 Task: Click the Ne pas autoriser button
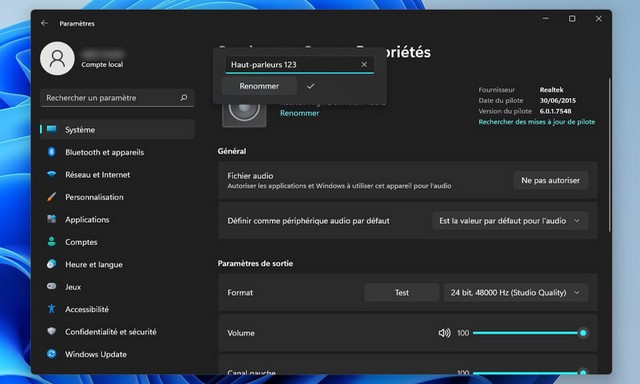(x=551, y=180)
